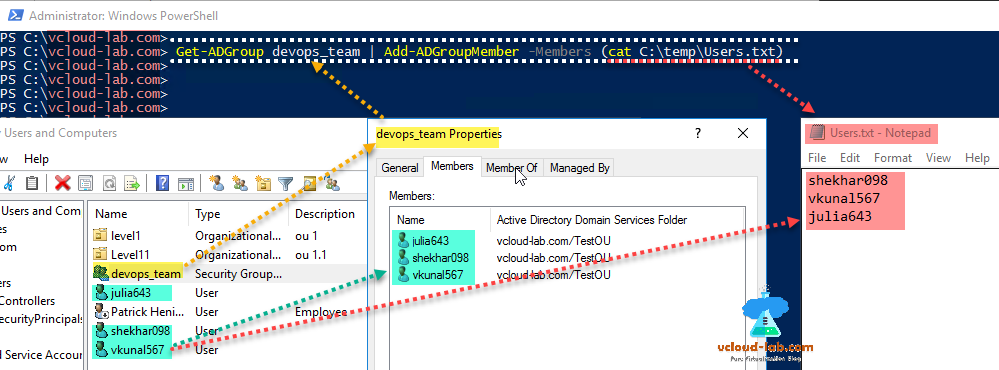Click the Add to group toolbar icon
The height and width of the screenshot is (370, 999).
click(x=332, y=183)
